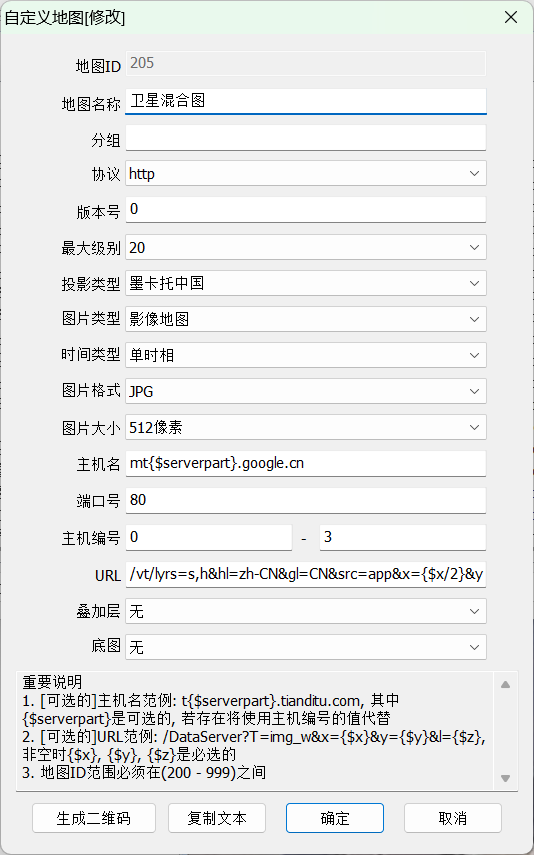This screenshot has width=534, height=855.
Task: Confirm with the 确定 button
Action: (x=335, y=818)
